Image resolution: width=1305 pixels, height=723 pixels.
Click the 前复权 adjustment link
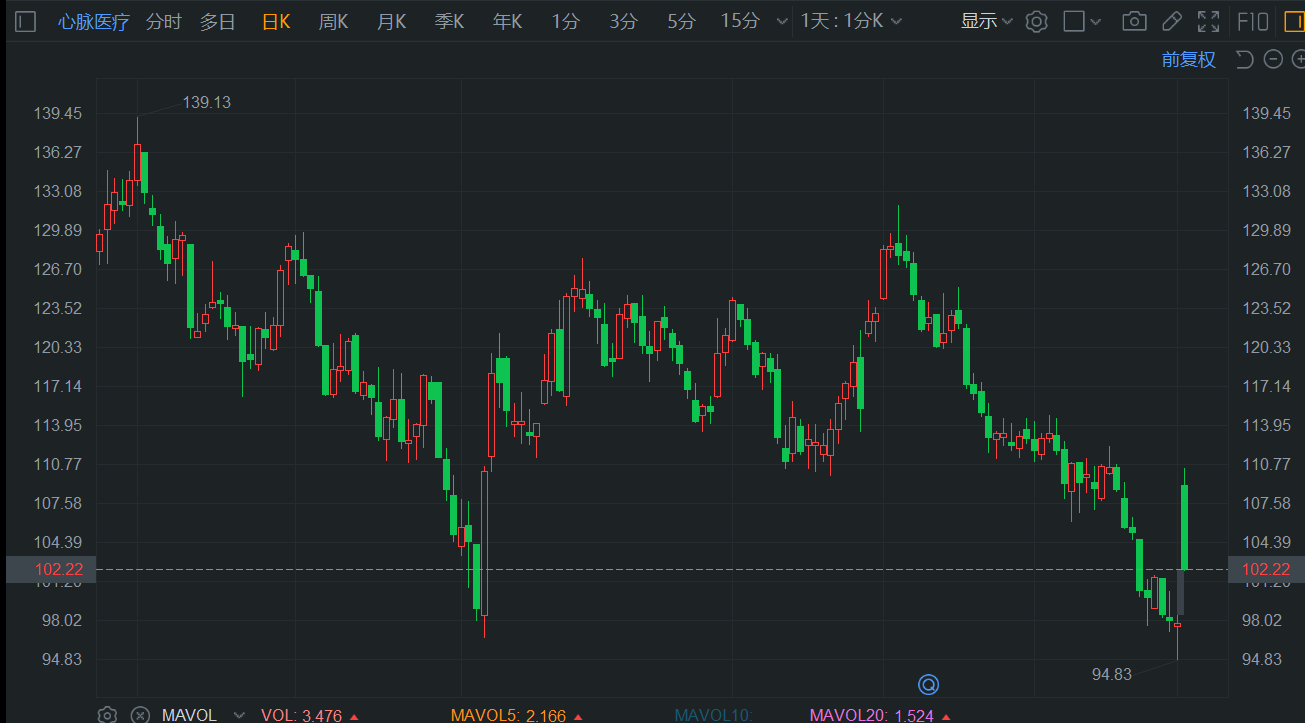pyautogui.click(x=1188, y=60)
